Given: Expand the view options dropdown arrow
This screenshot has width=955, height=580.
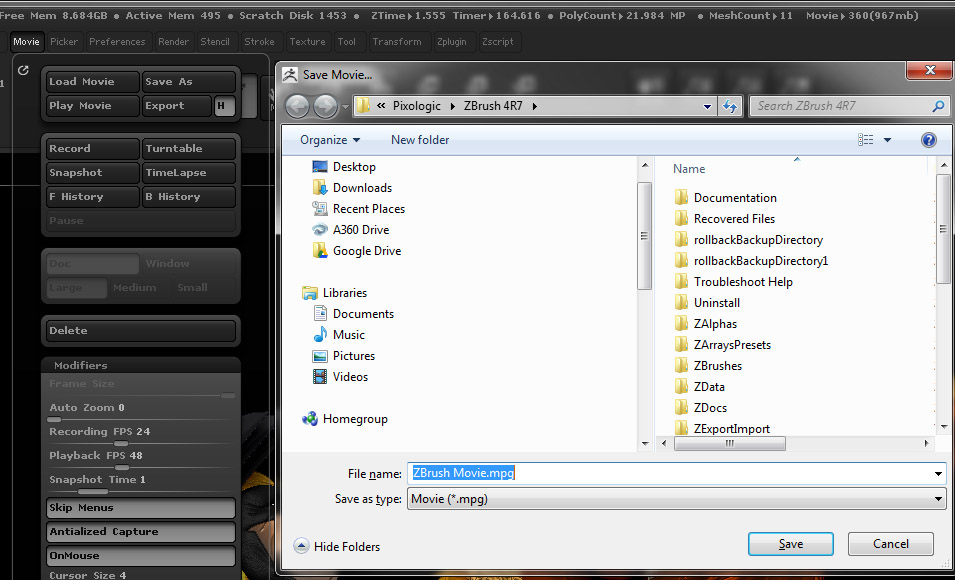Looking at the screenshot, I should (x=887, y=140).
